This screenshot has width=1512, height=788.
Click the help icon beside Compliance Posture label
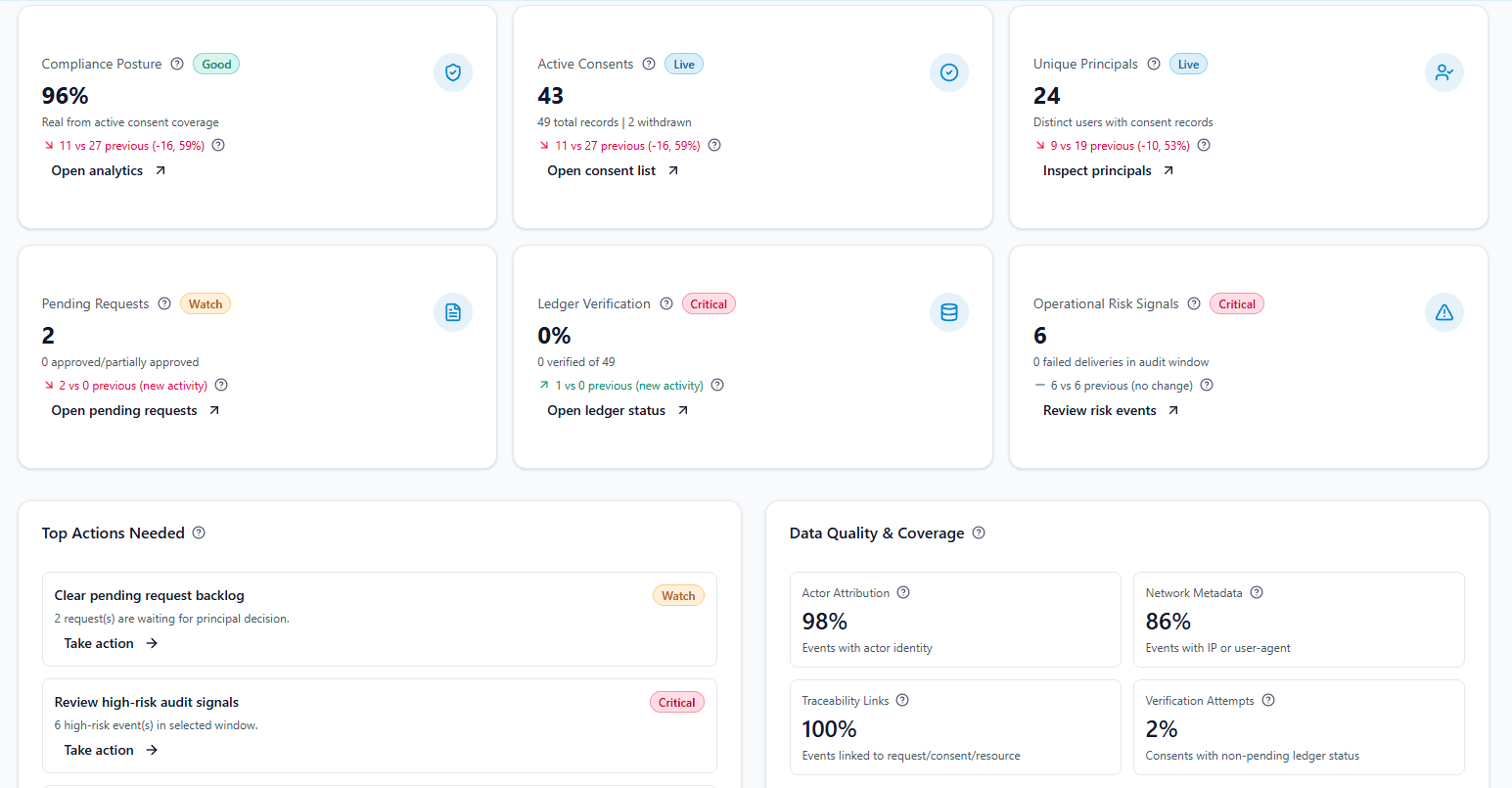pos(177,64)
